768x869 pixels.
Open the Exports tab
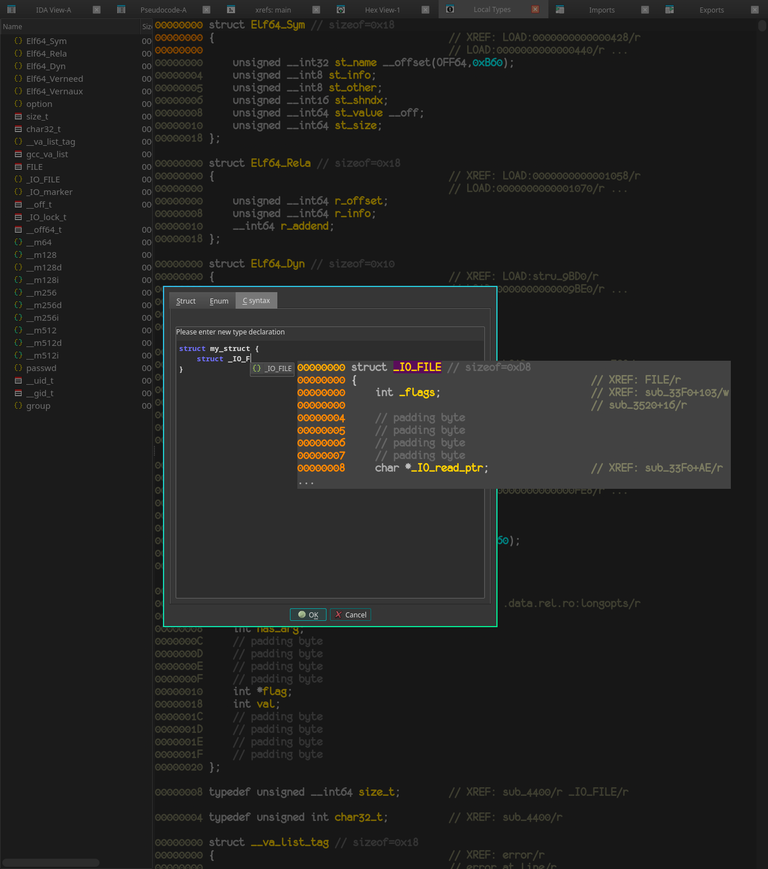pos(711,9)
